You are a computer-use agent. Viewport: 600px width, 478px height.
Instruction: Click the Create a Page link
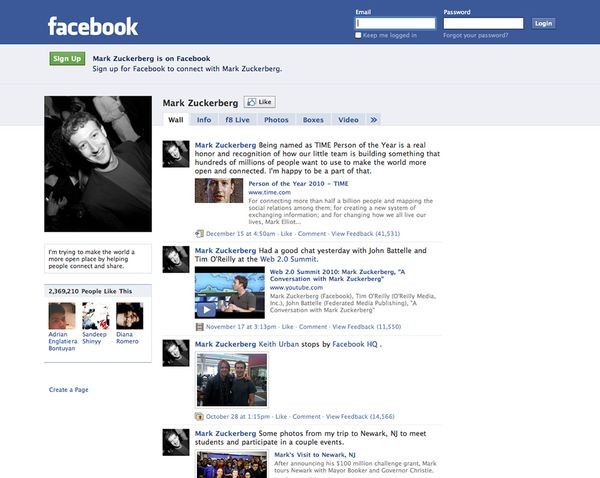coord(68,390)
